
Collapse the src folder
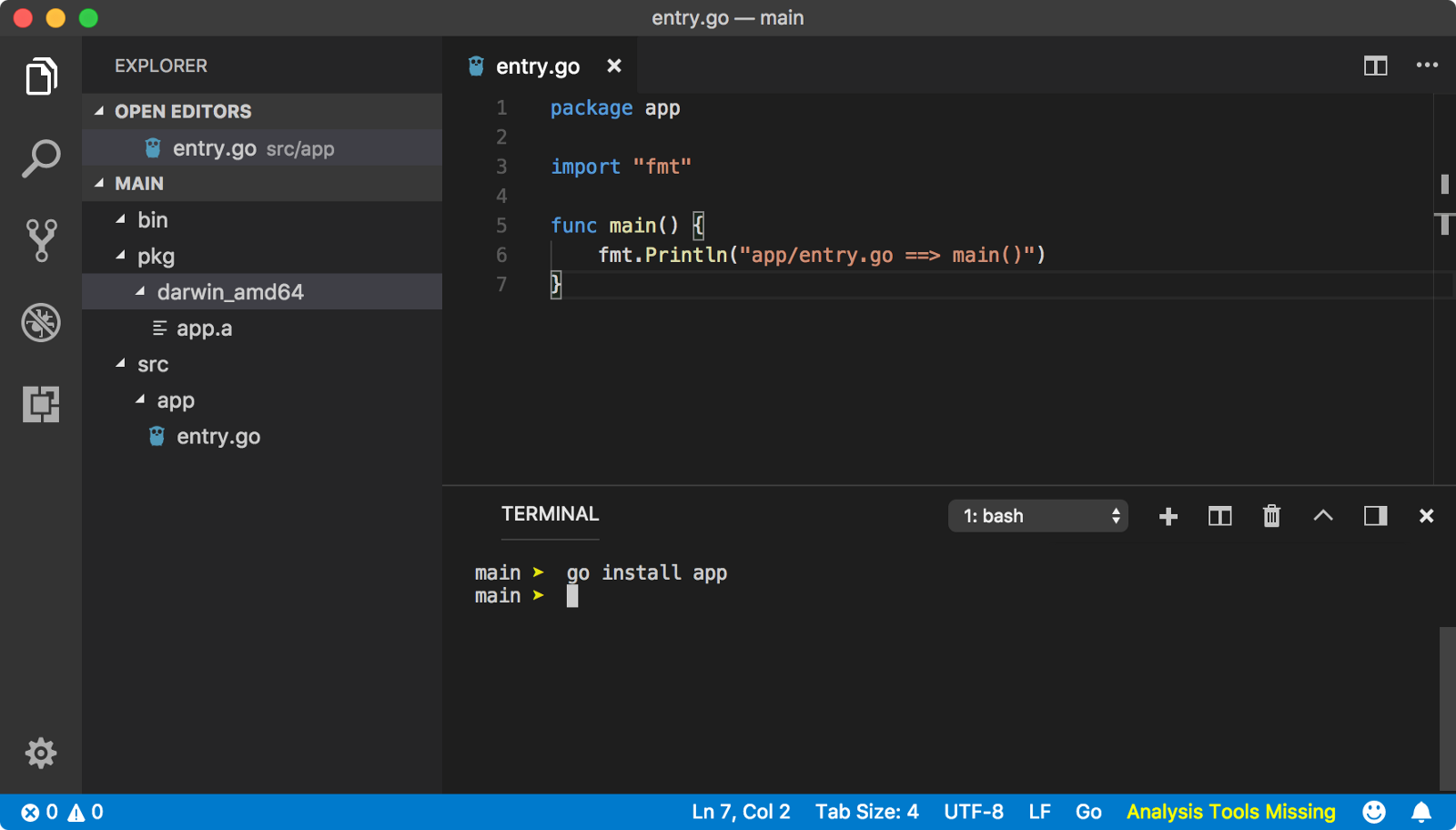point(120,363)
